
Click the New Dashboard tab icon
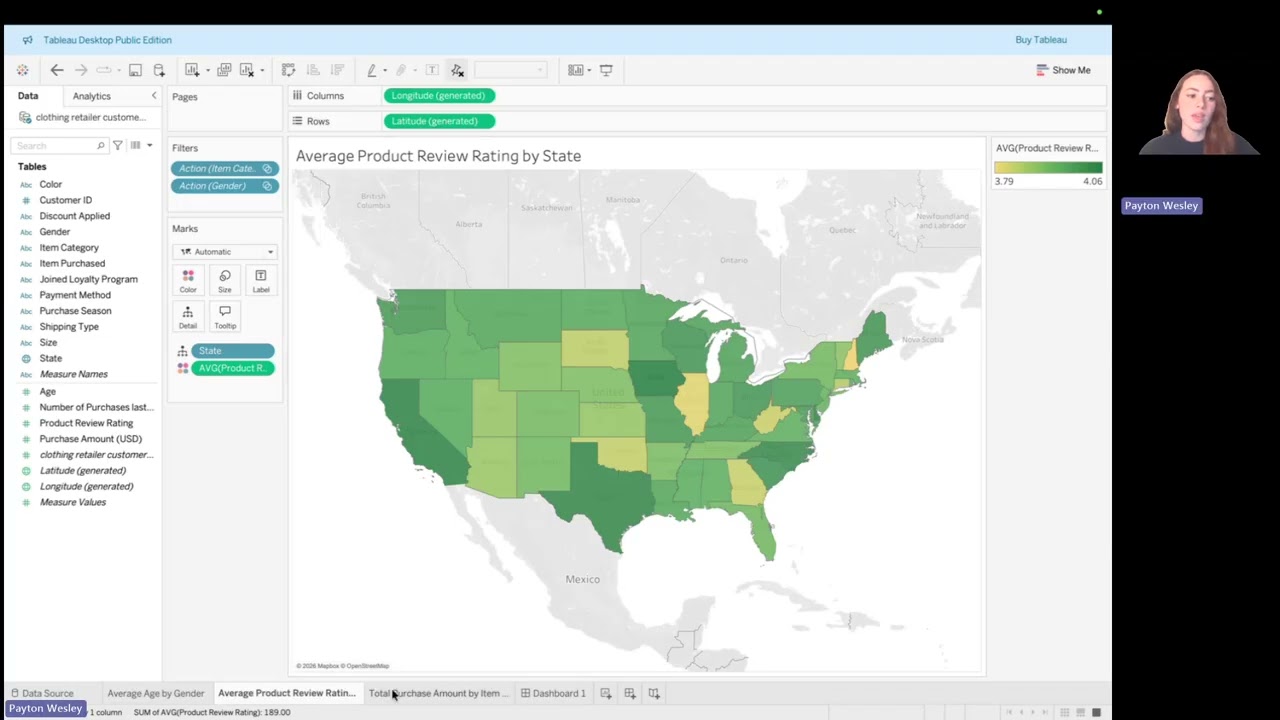pyautogui.click(x=629, y=693)
